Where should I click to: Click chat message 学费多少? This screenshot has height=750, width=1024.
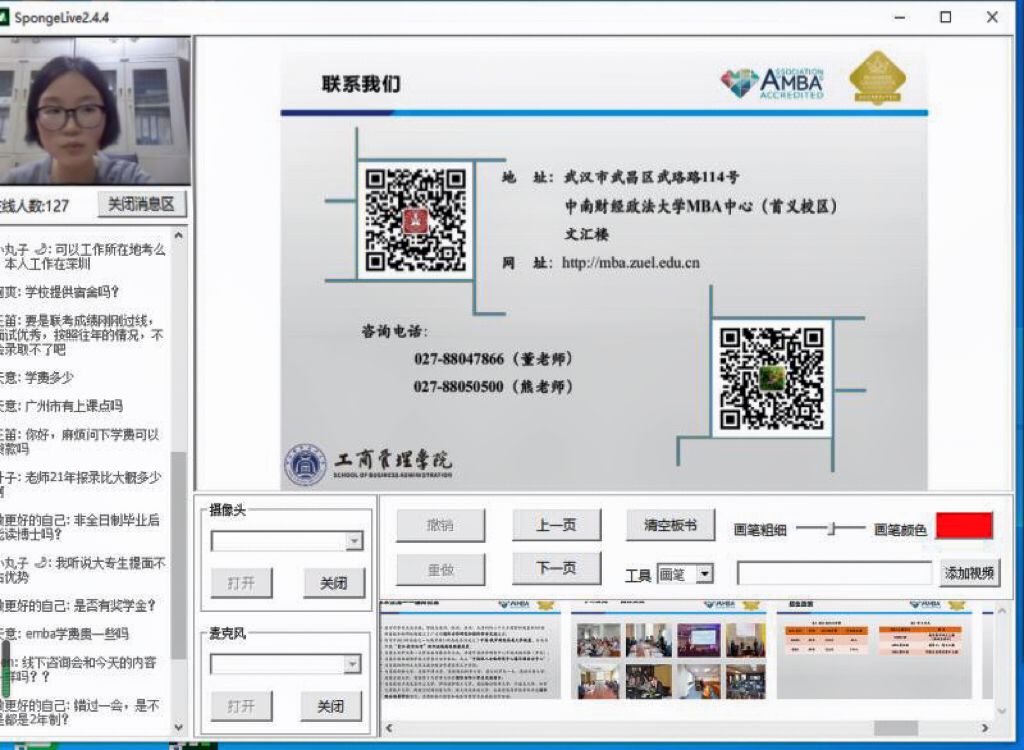click(49, 378)
